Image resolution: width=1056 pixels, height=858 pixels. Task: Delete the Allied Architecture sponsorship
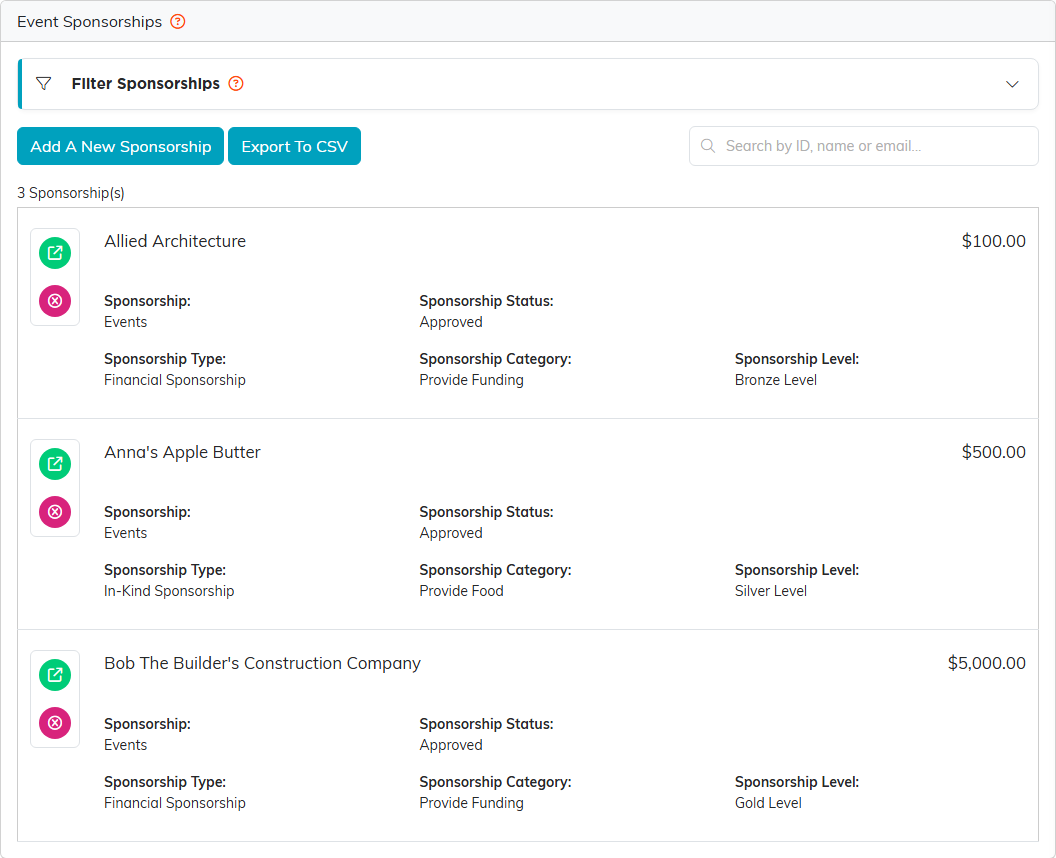pyautogui.click(x=55, y=301)
